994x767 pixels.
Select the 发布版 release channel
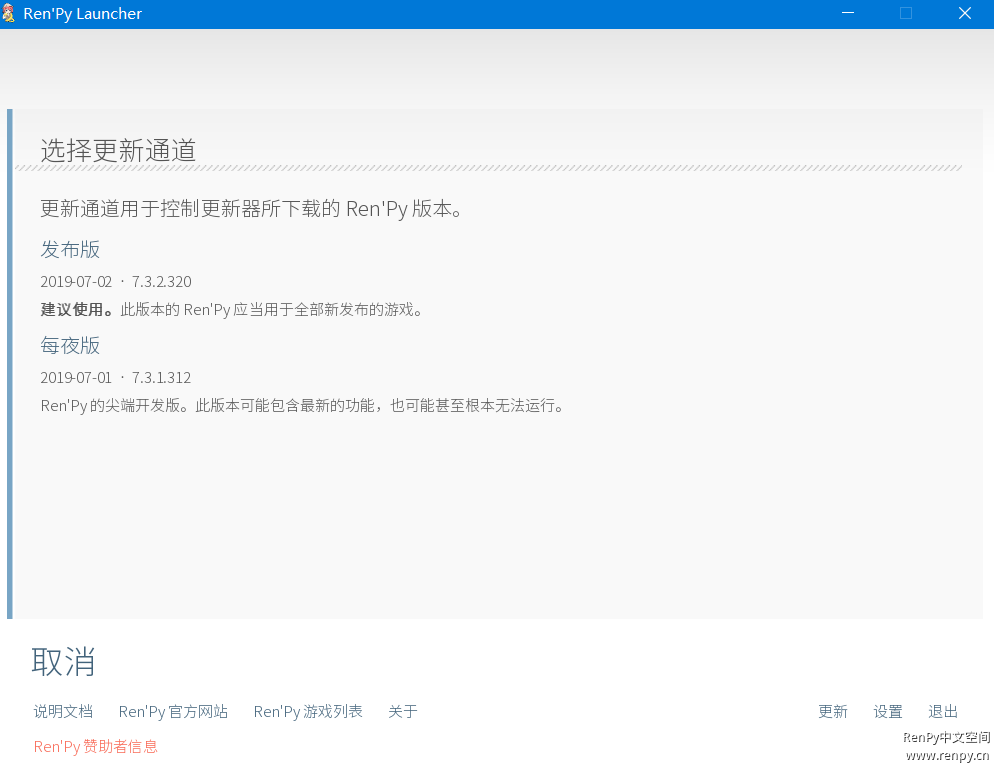(70, 249)
